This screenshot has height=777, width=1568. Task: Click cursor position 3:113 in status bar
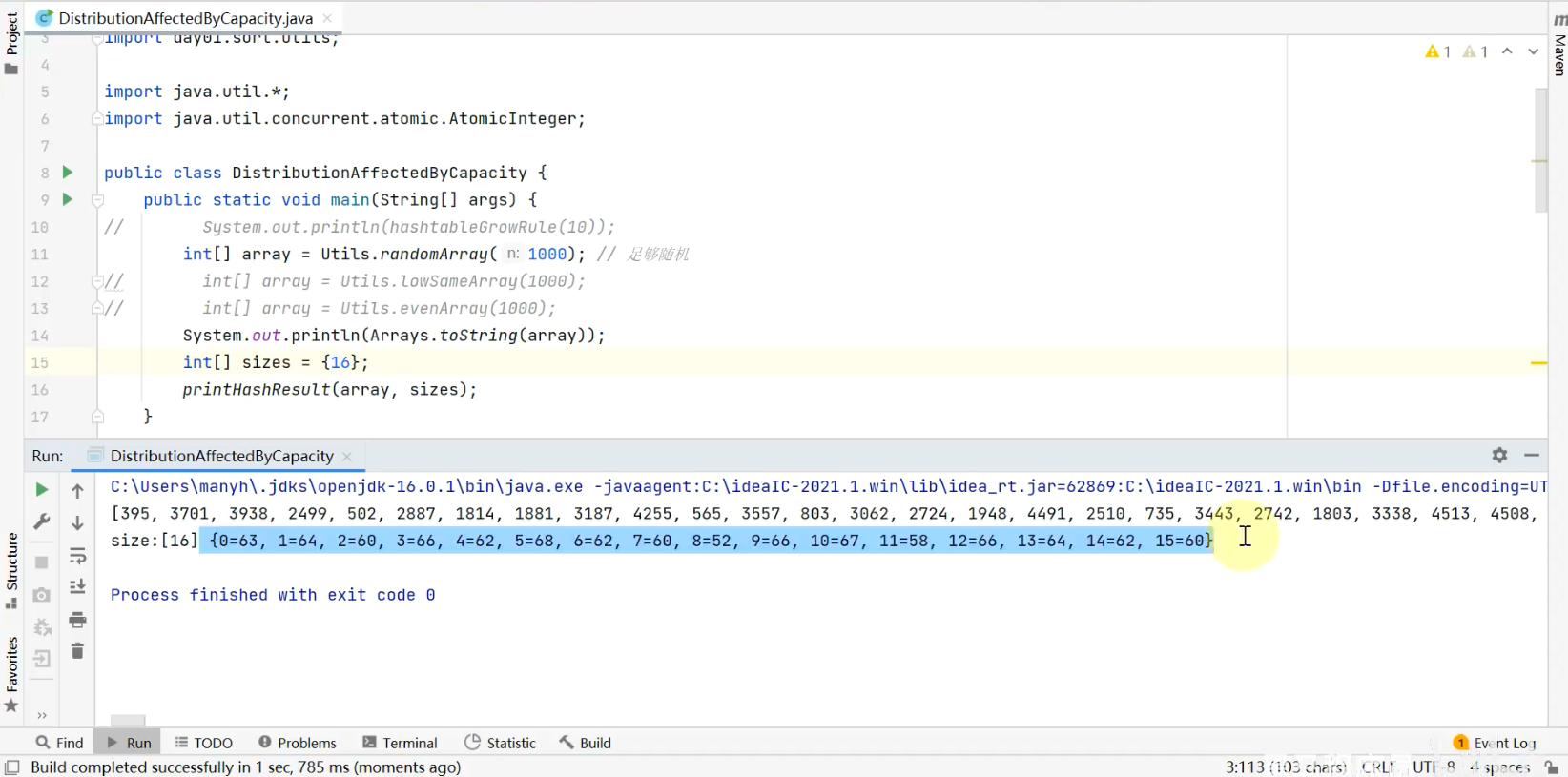pyautogui.click(x=1286, y=767)
